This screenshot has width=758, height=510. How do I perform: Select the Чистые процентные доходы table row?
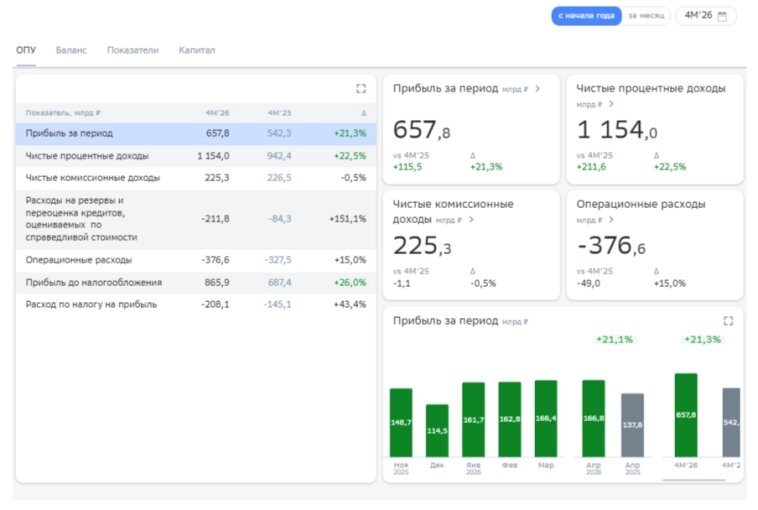[x=196, y=156]
